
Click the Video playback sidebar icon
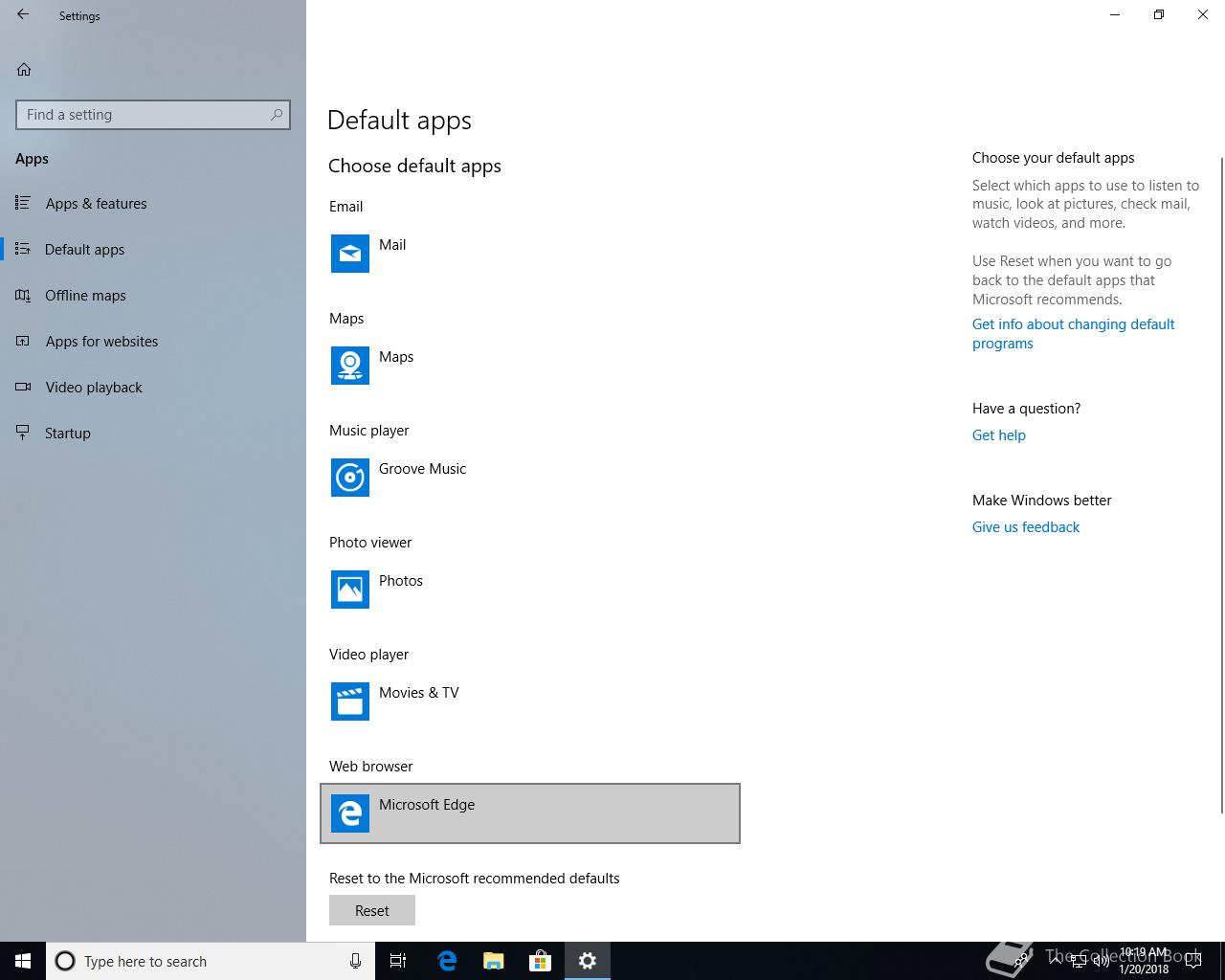pos(23,387)
